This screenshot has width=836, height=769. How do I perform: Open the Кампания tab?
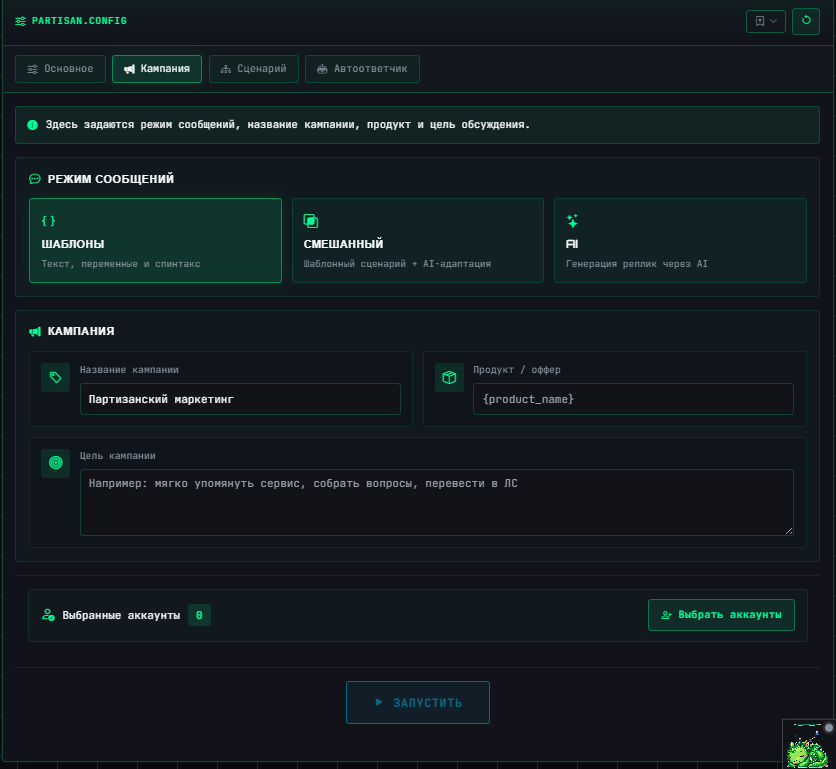157,69
